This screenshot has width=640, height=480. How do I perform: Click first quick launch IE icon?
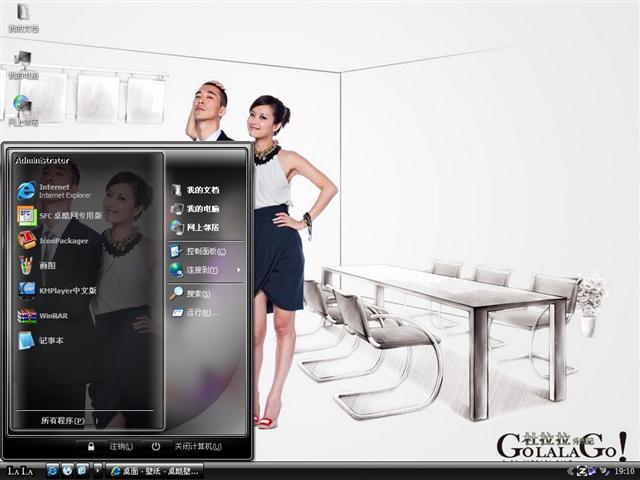(x=52, y=471)
